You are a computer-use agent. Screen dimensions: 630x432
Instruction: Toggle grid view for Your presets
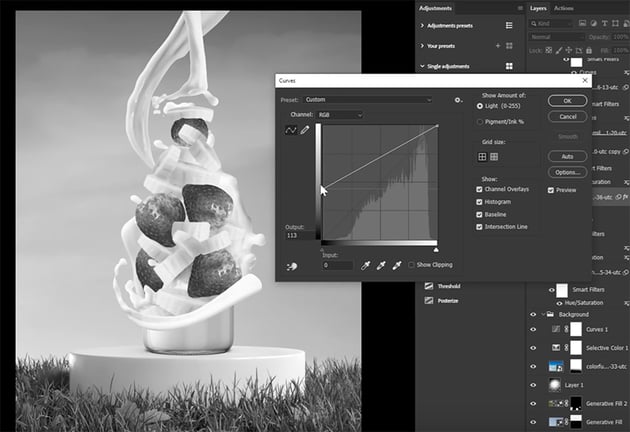click(x=509, y=46)
